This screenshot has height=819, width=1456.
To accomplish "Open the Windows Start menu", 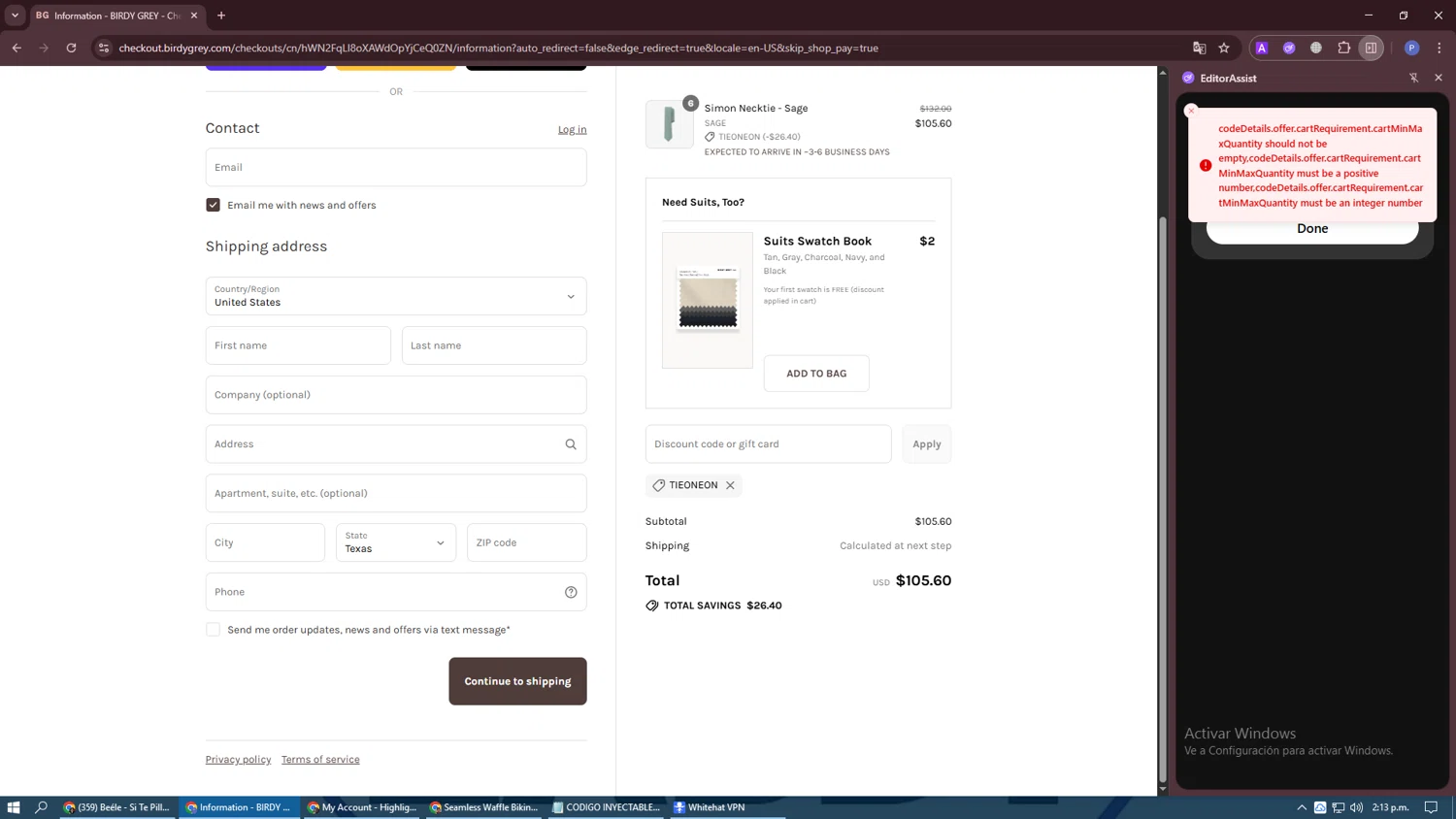I will [x=14, y=807].
